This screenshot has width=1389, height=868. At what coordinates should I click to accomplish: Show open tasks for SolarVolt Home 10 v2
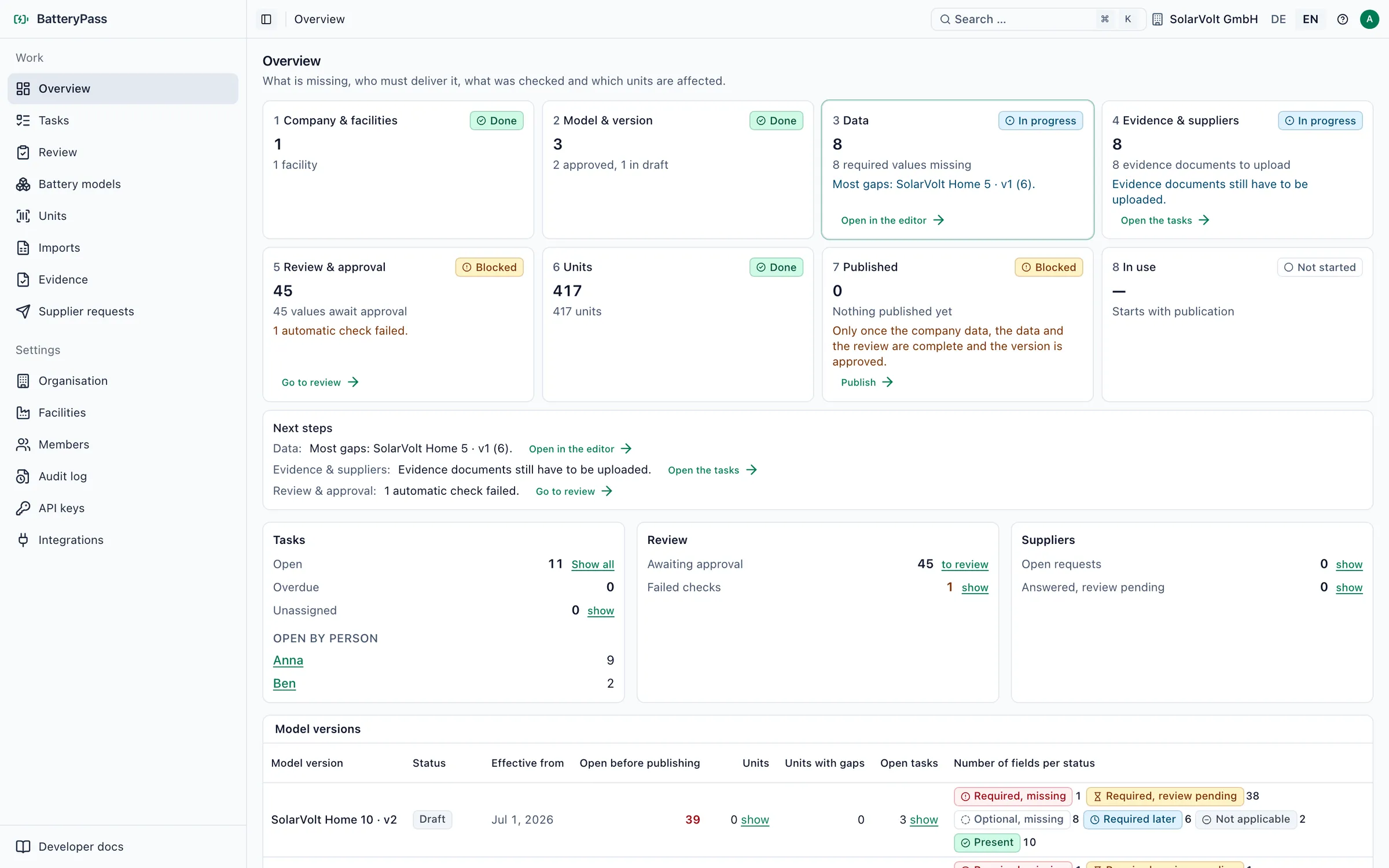click(x=924, y=819)
